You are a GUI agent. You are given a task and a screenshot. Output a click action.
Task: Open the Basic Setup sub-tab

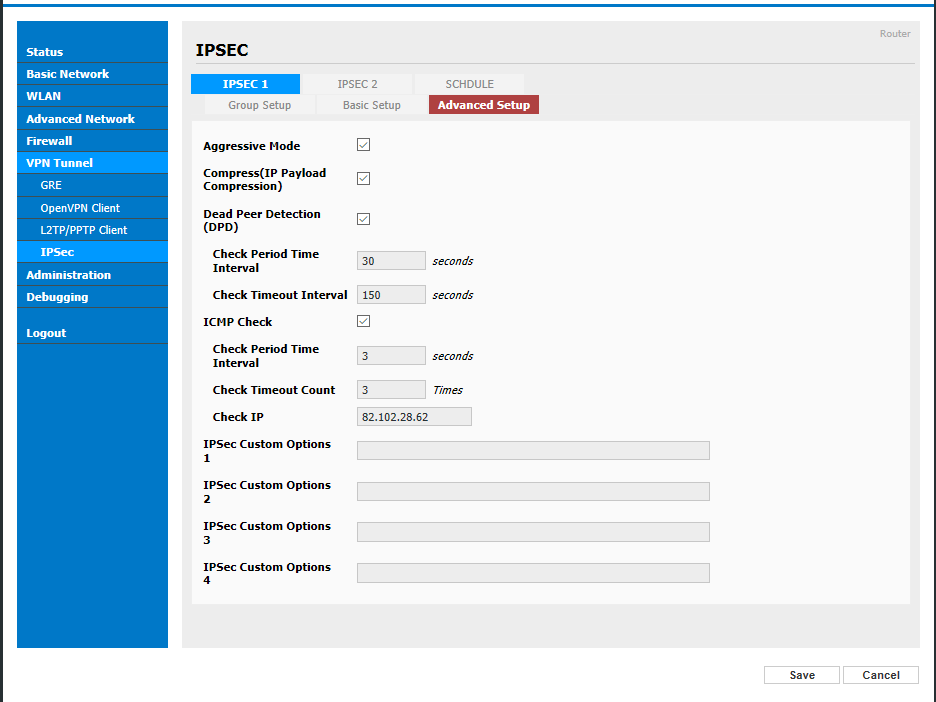click(371, 105)
